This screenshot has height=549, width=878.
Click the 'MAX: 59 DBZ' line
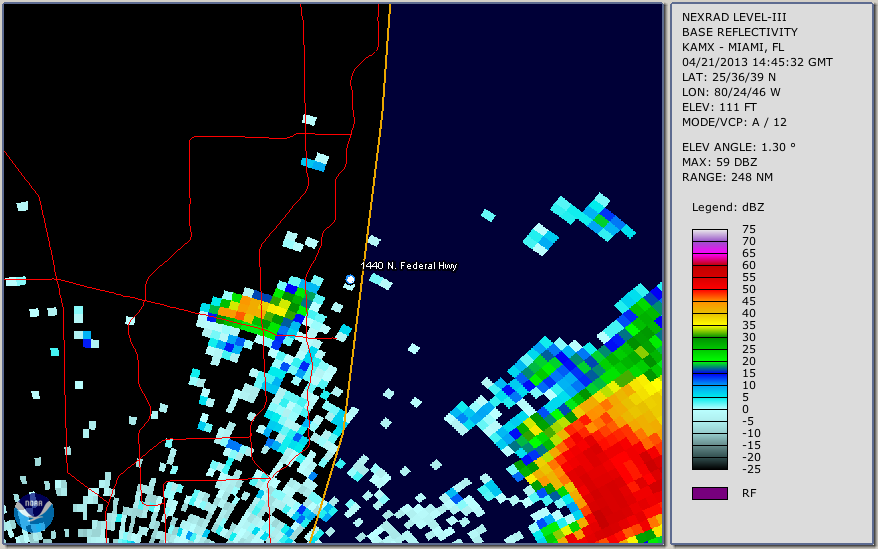pos(719,162)
